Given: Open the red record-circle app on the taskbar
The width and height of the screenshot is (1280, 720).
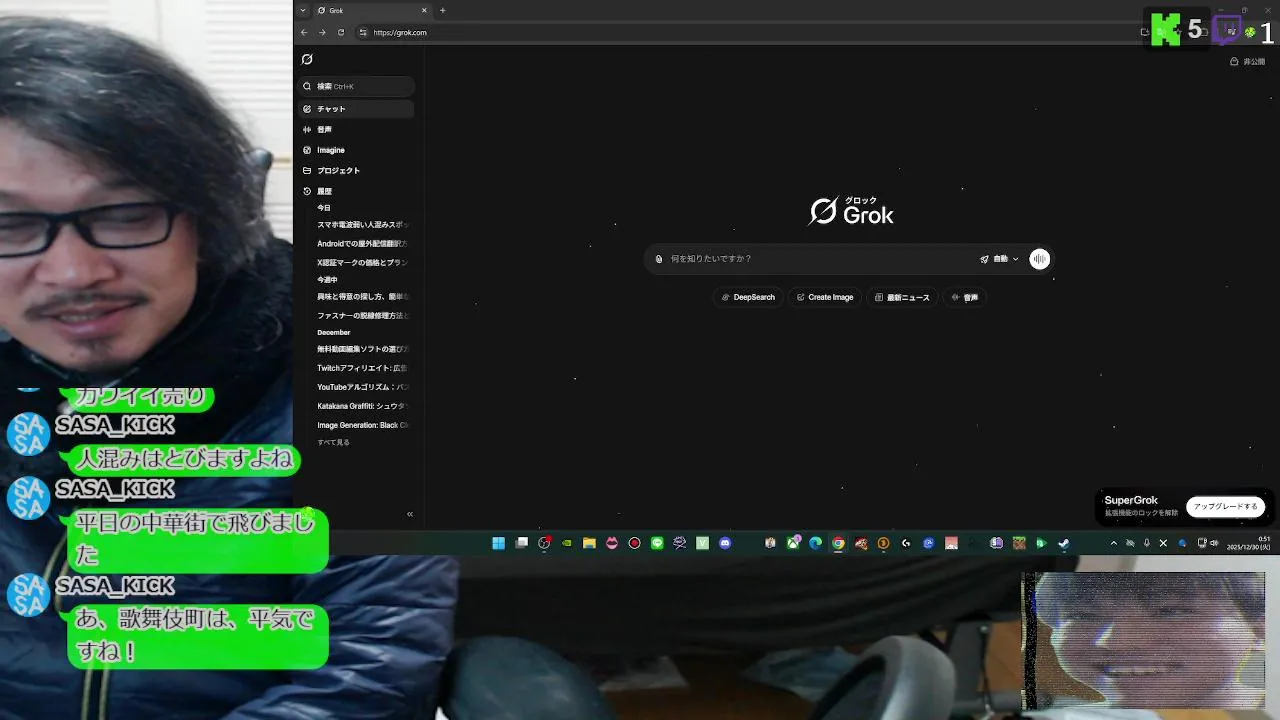Looking at the screenshot, I should point(634,543).
